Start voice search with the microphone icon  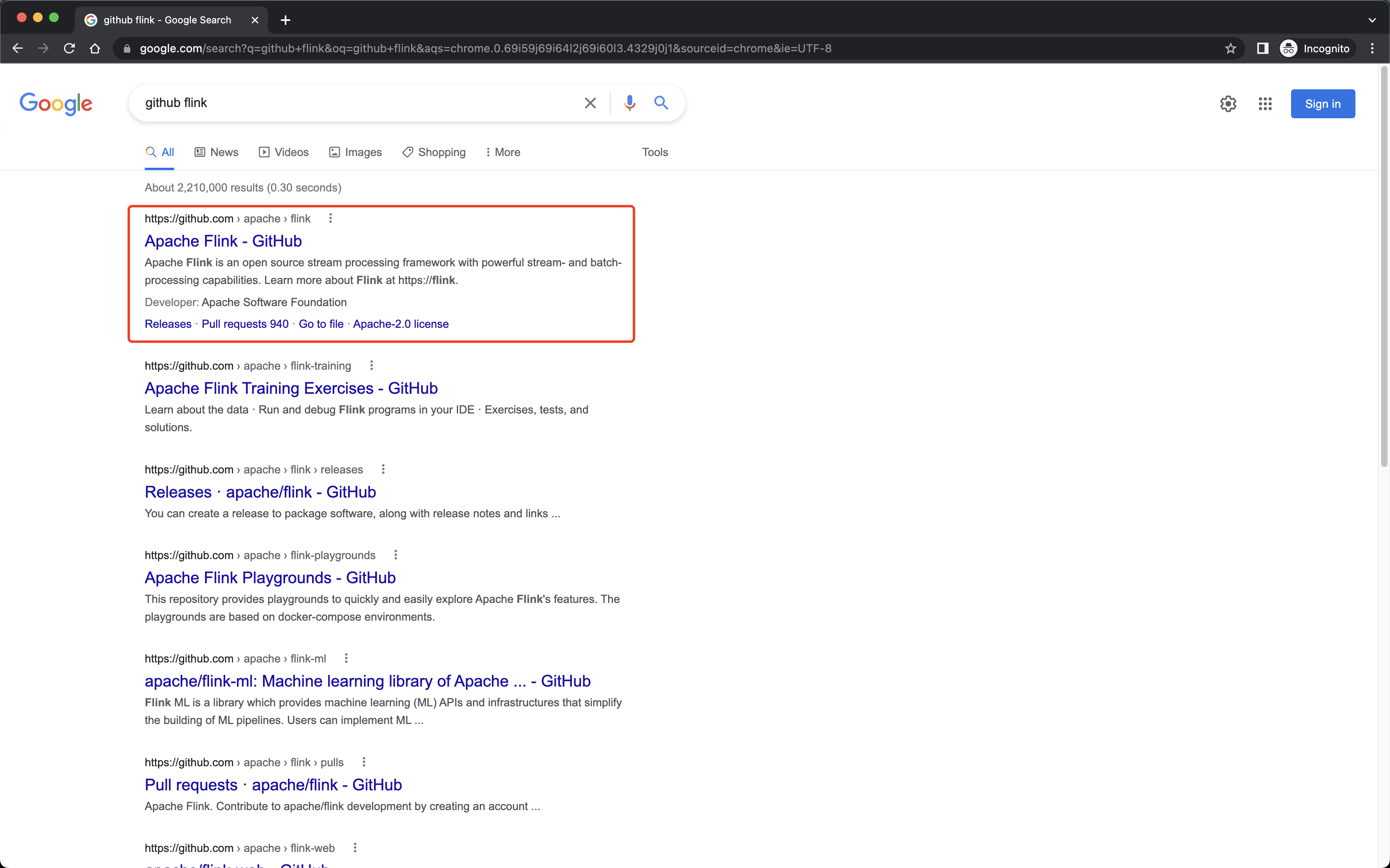point(629,103)
